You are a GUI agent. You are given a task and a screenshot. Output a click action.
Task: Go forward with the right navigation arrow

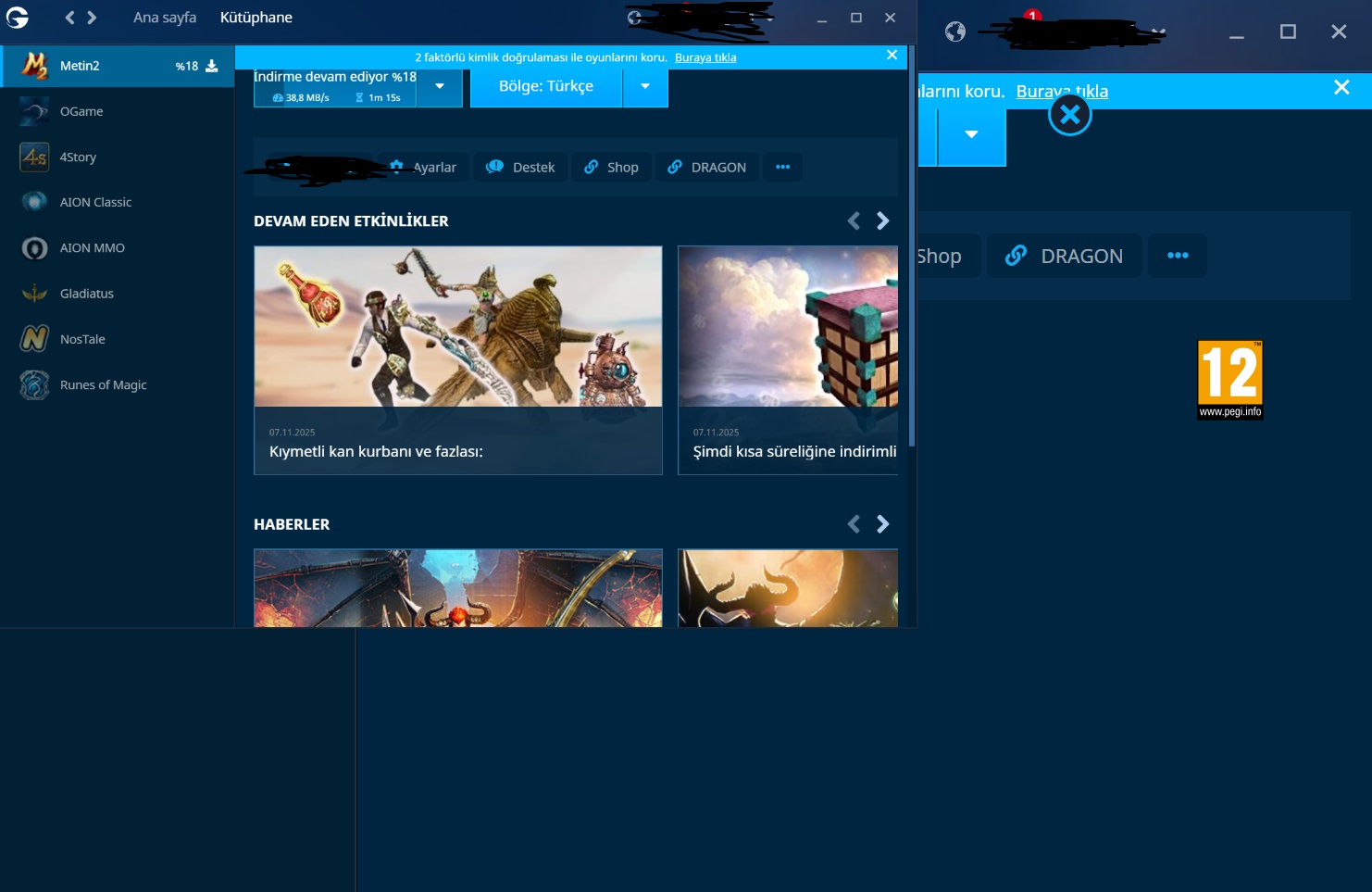click(x=92, y=18)
